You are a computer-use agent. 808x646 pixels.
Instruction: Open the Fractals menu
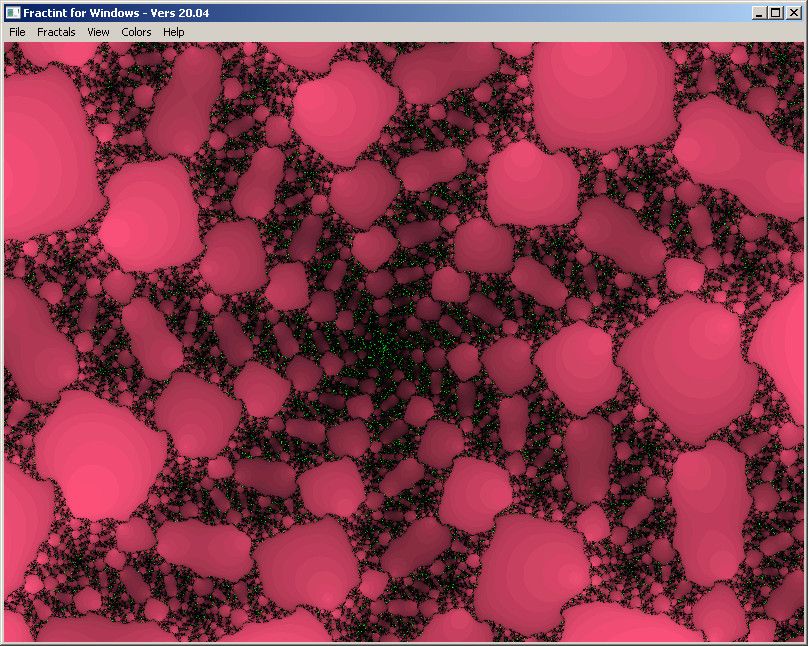pos(56,32)
